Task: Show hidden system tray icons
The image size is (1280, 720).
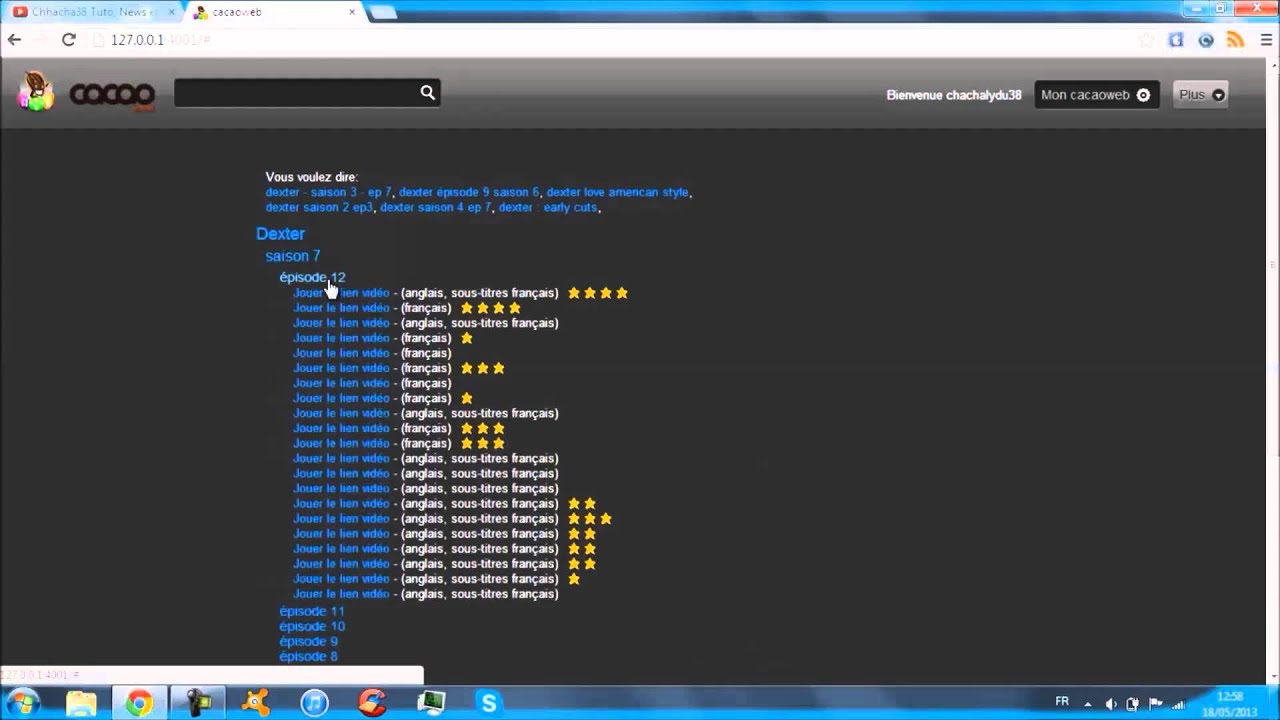Action: (1090, 703)
